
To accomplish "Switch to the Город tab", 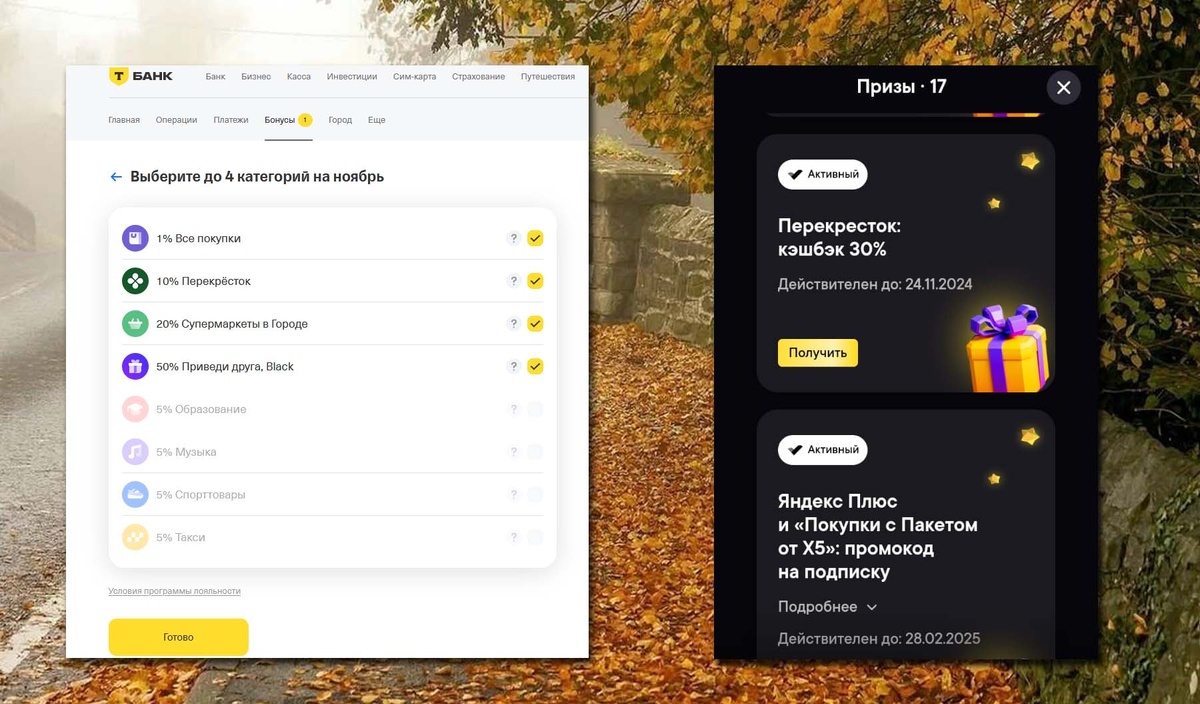I will [x=340, y=120].
